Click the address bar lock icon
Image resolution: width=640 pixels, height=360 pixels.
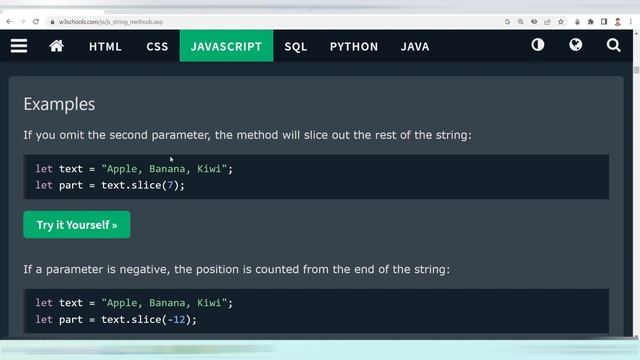pyautogui.click(x=52, y=22)
